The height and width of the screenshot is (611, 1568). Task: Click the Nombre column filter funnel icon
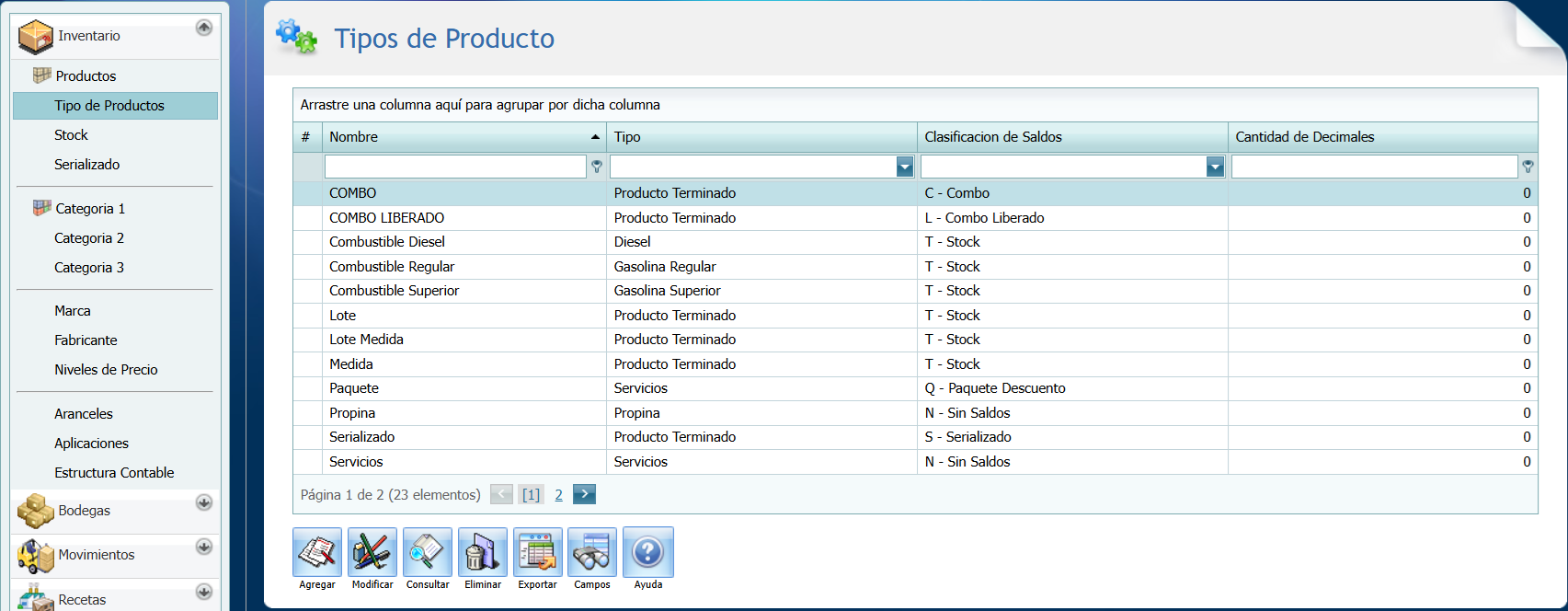pos(597,167)
